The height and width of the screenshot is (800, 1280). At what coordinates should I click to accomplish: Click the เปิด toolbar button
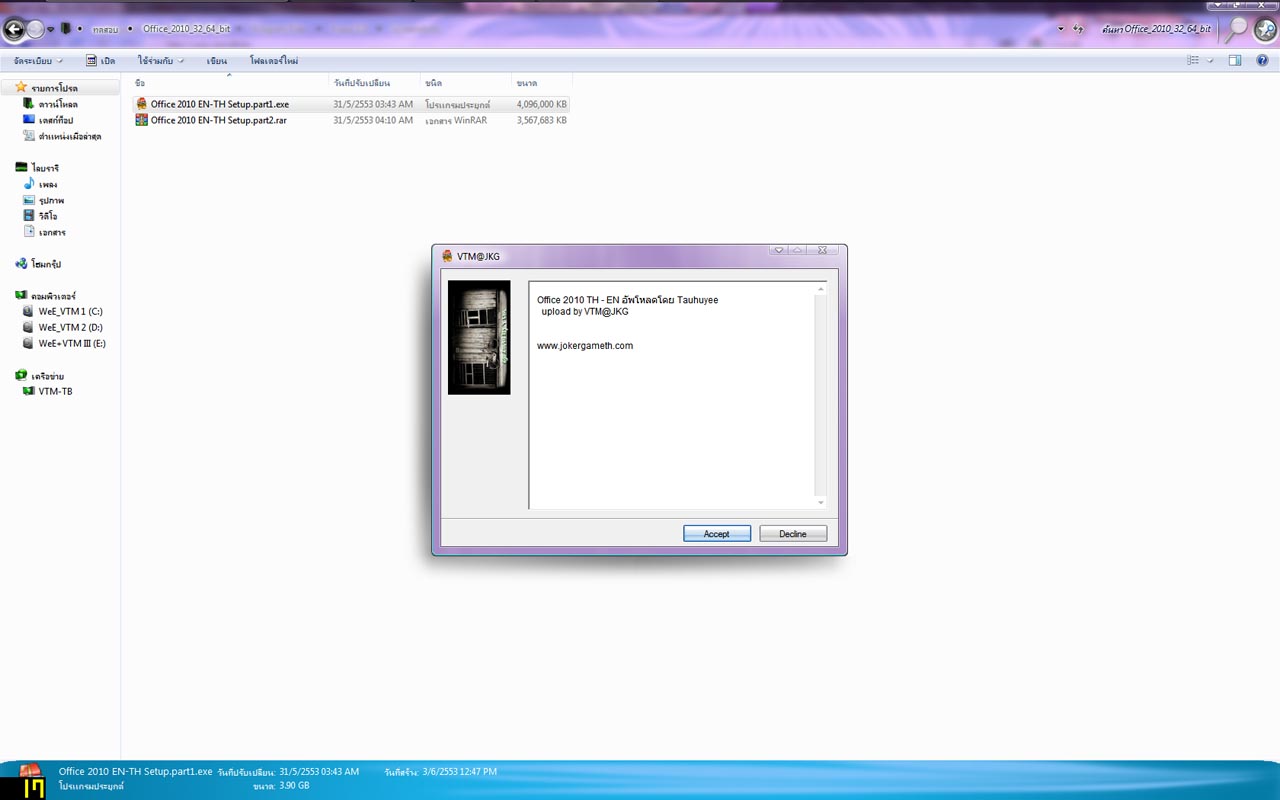click(101, 61)
